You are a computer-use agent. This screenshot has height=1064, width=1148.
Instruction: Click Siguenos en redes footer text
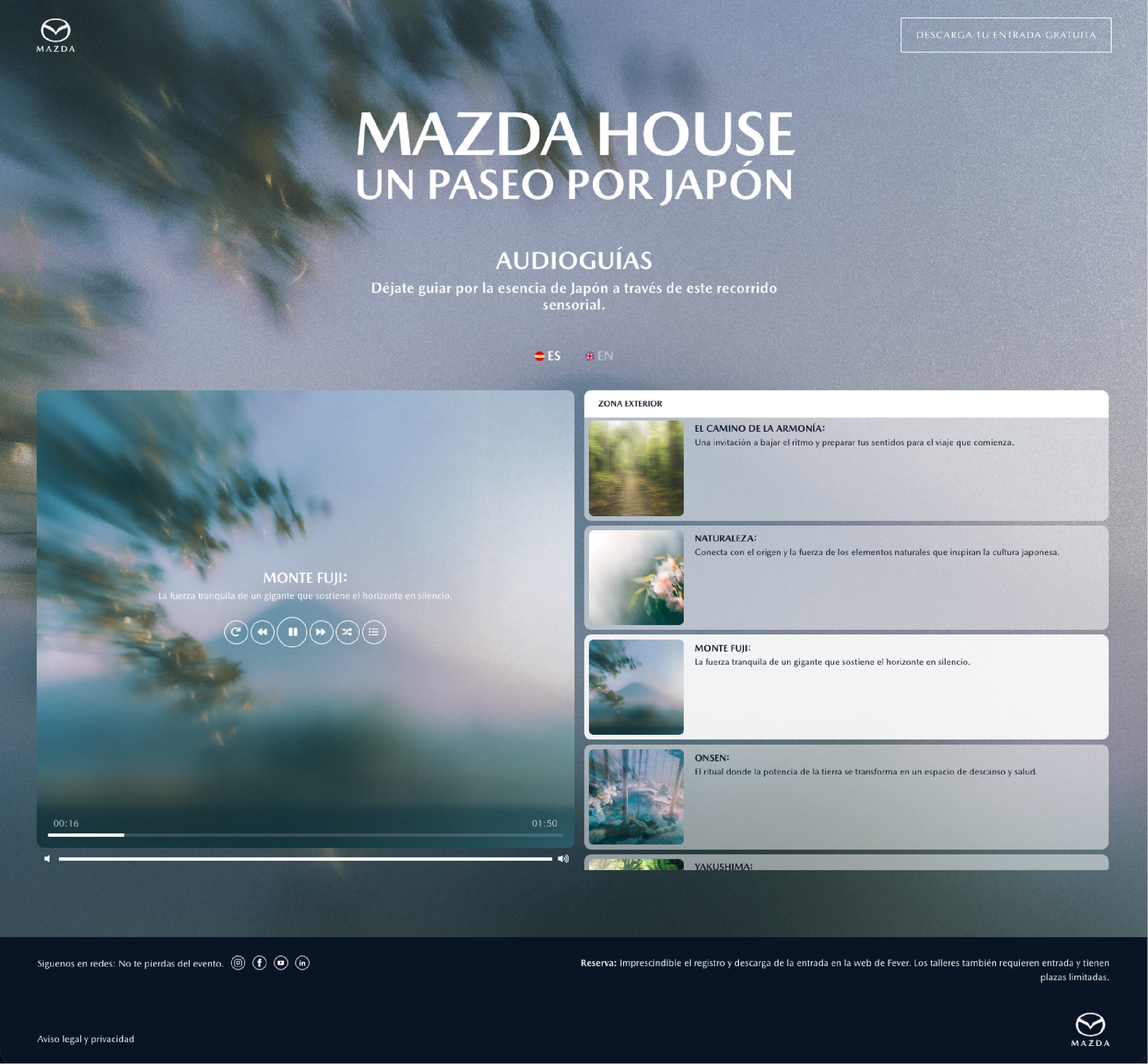(130, 963)
